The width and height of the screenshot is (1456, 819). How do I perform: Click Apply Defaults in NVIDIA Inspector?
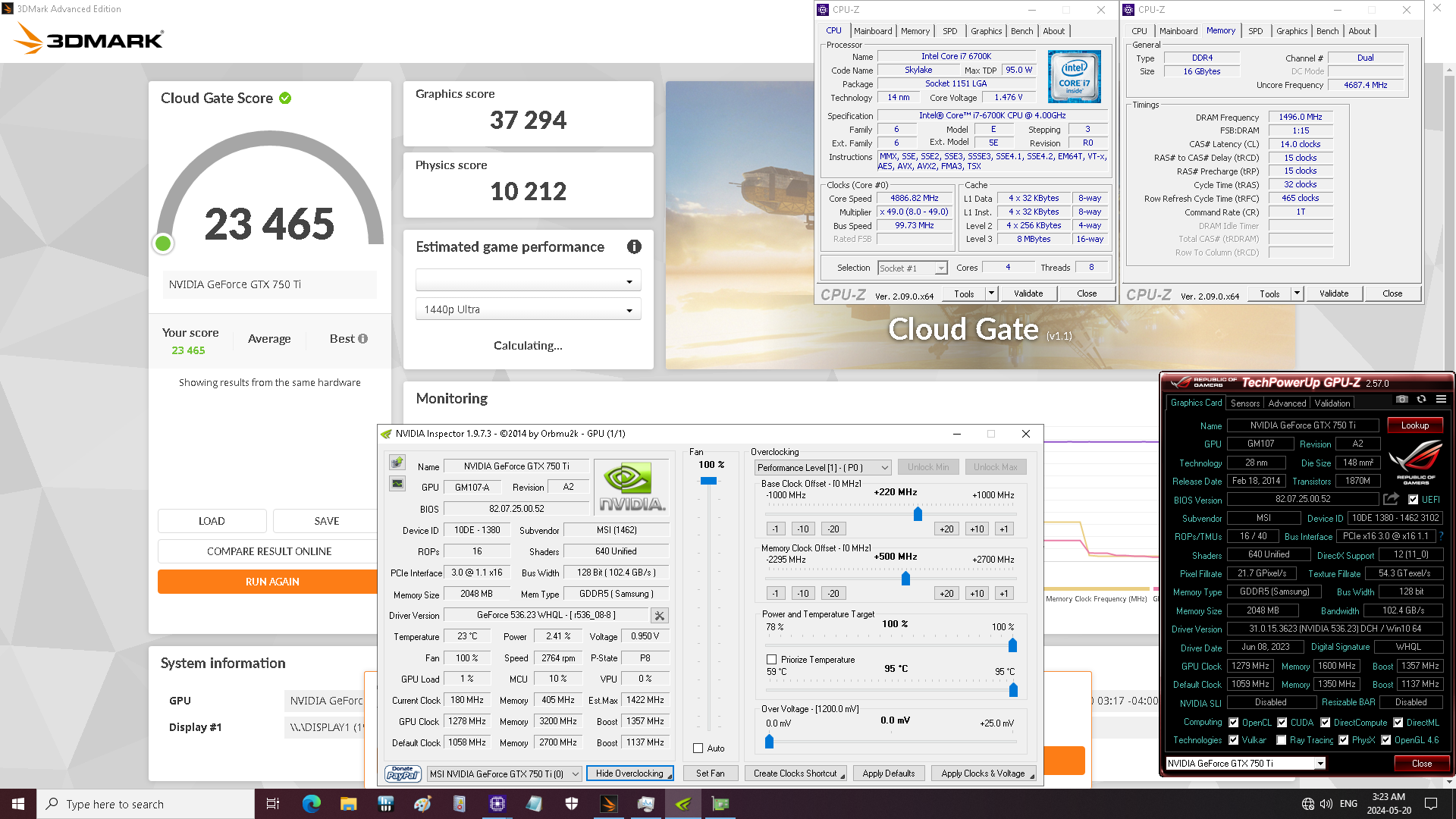[889, 773]
